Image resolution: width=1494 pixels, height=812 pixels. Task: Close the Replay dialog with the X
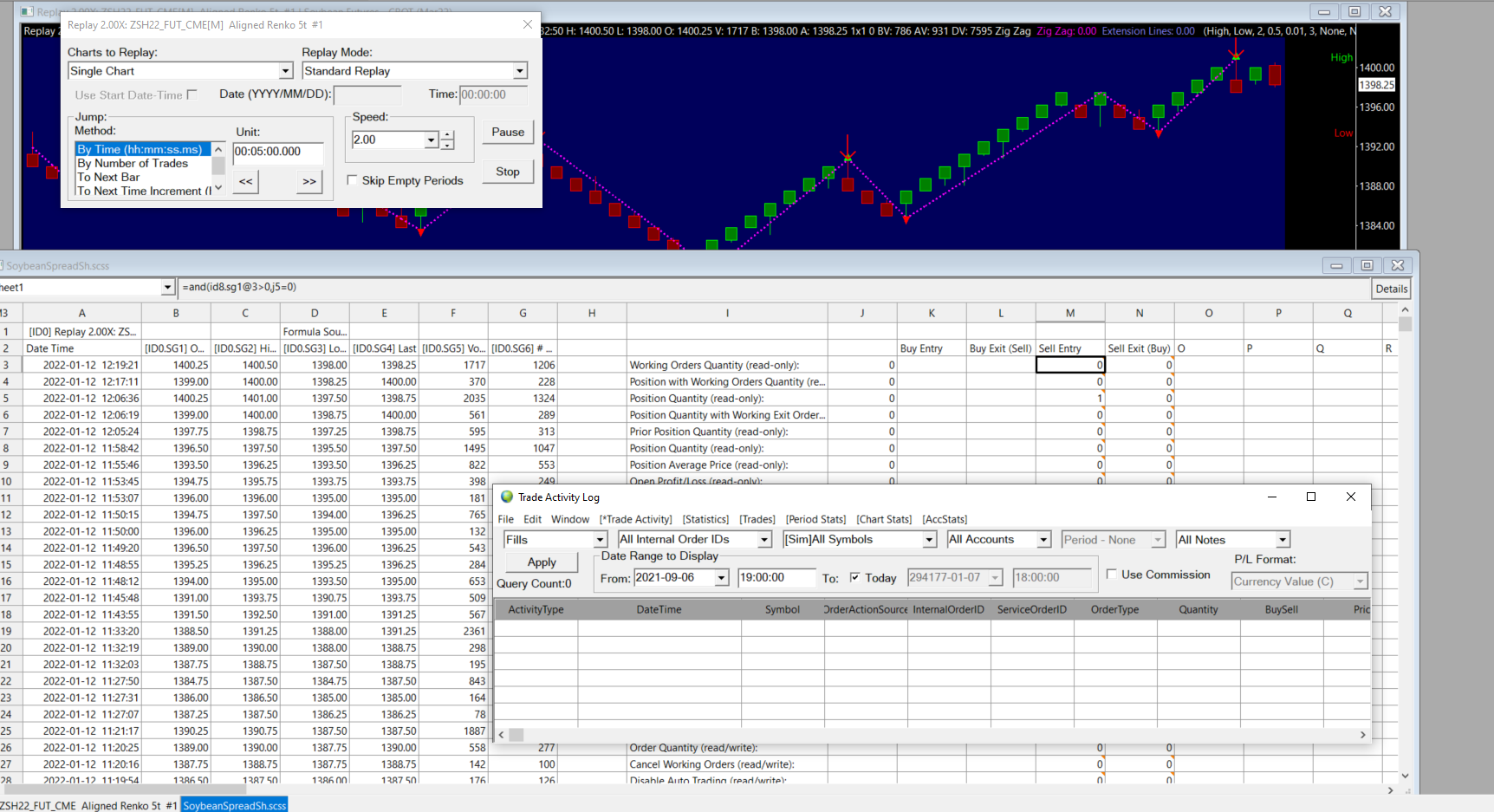pos(528,24)
